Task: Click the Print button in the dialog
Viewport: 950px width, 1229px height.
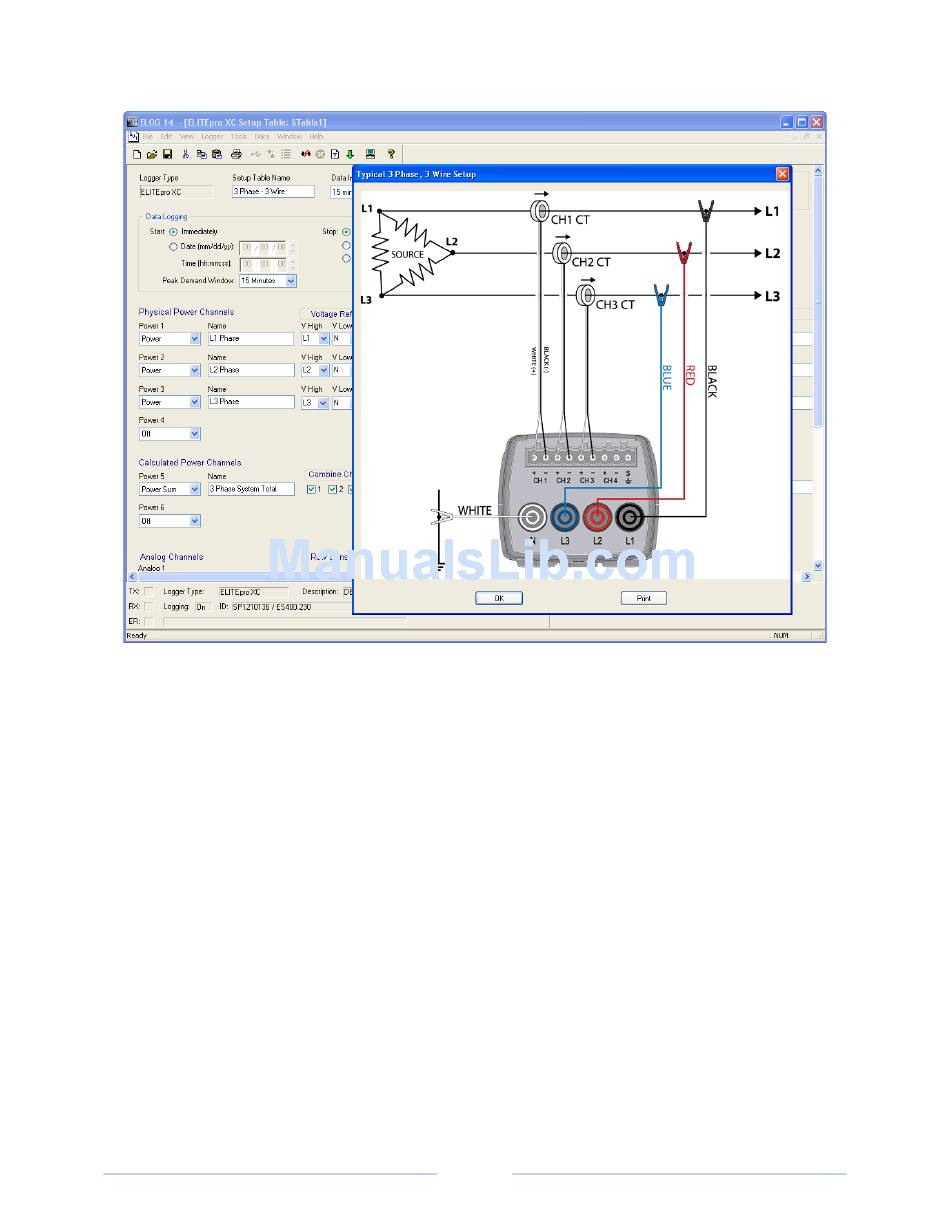Action: (643, 598)
